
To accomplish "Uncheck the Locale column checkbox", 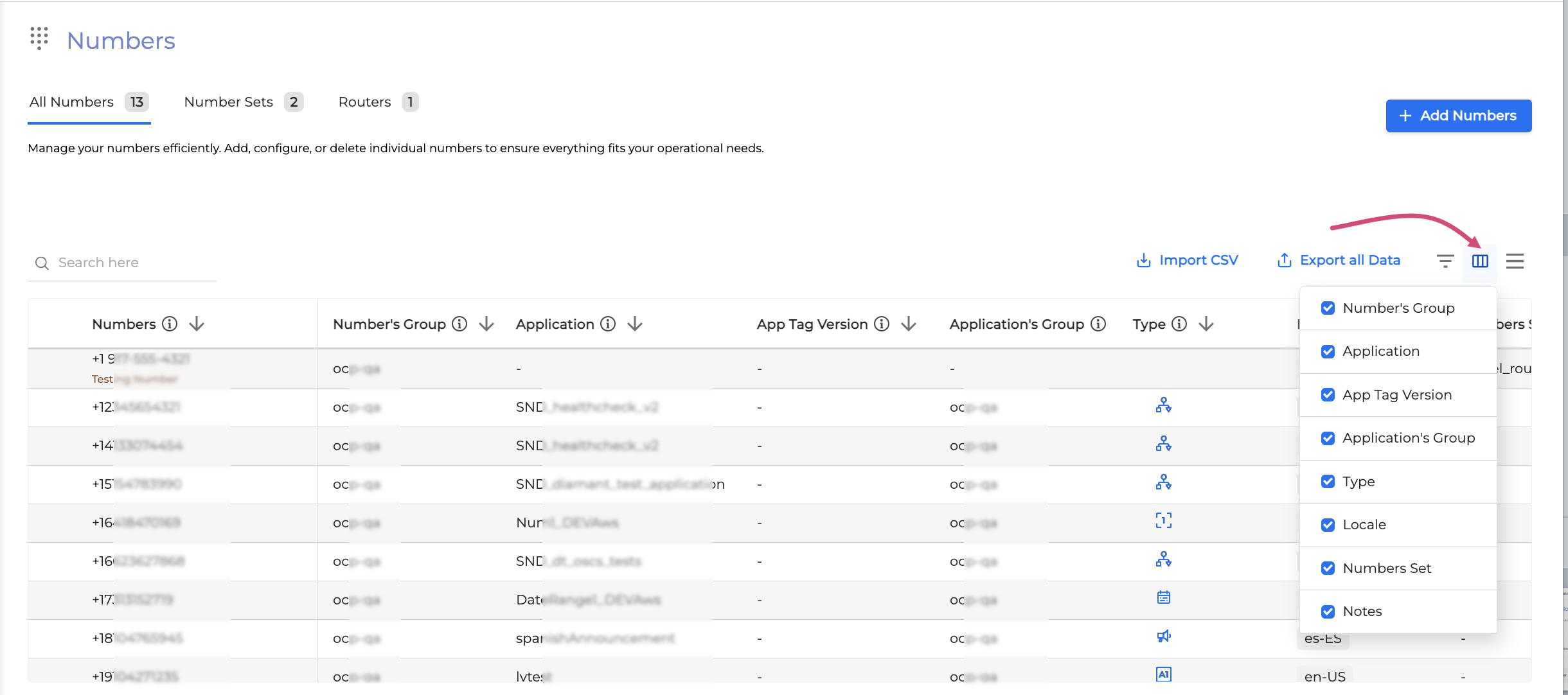I will (1328, 525).
